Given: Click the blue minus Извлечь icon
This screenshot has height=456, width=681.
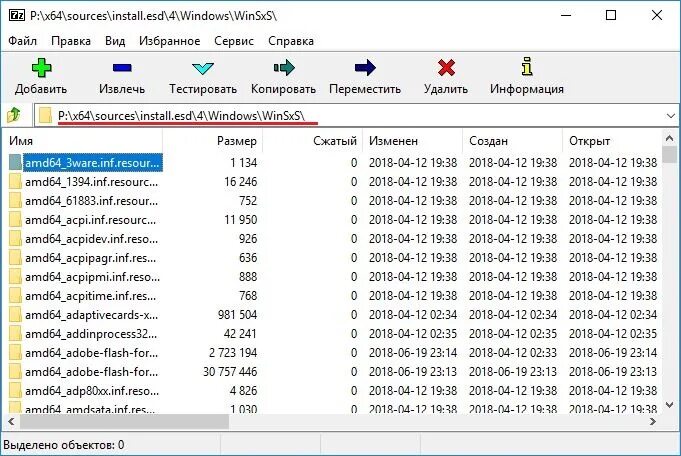Looking at the screenshot, I should click(122, 67).
